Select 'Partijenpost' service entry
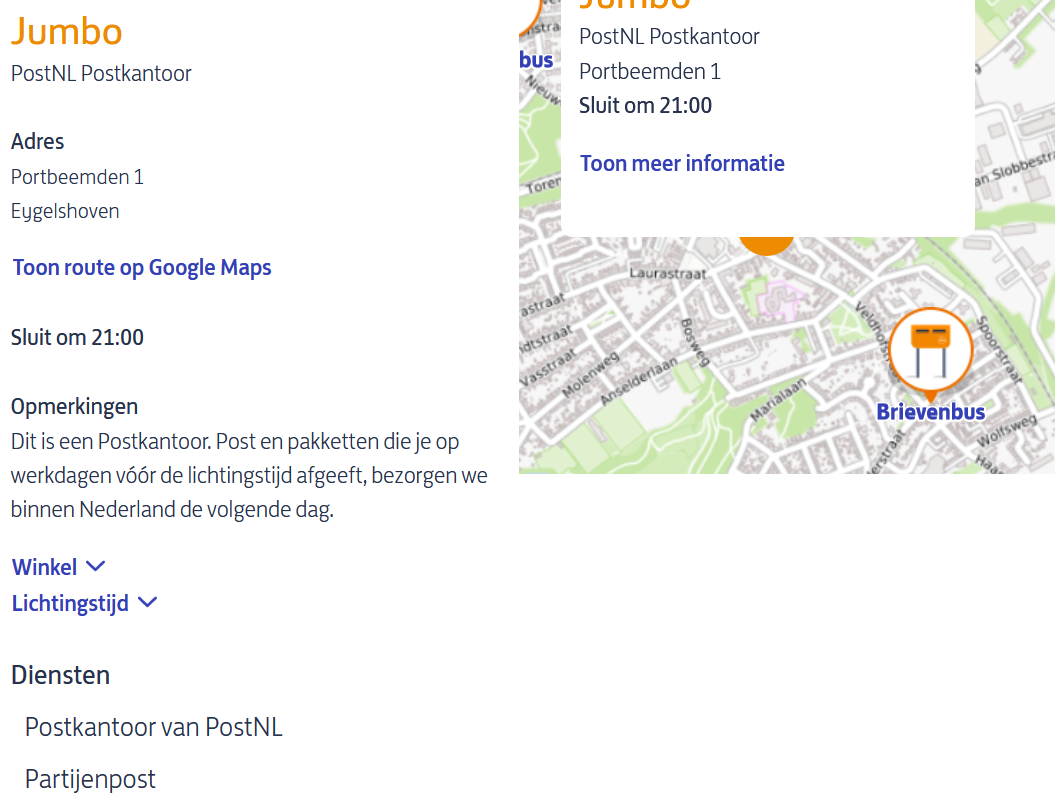The height and width of the screenshot is (803, 1055). (x=90, y=779)
